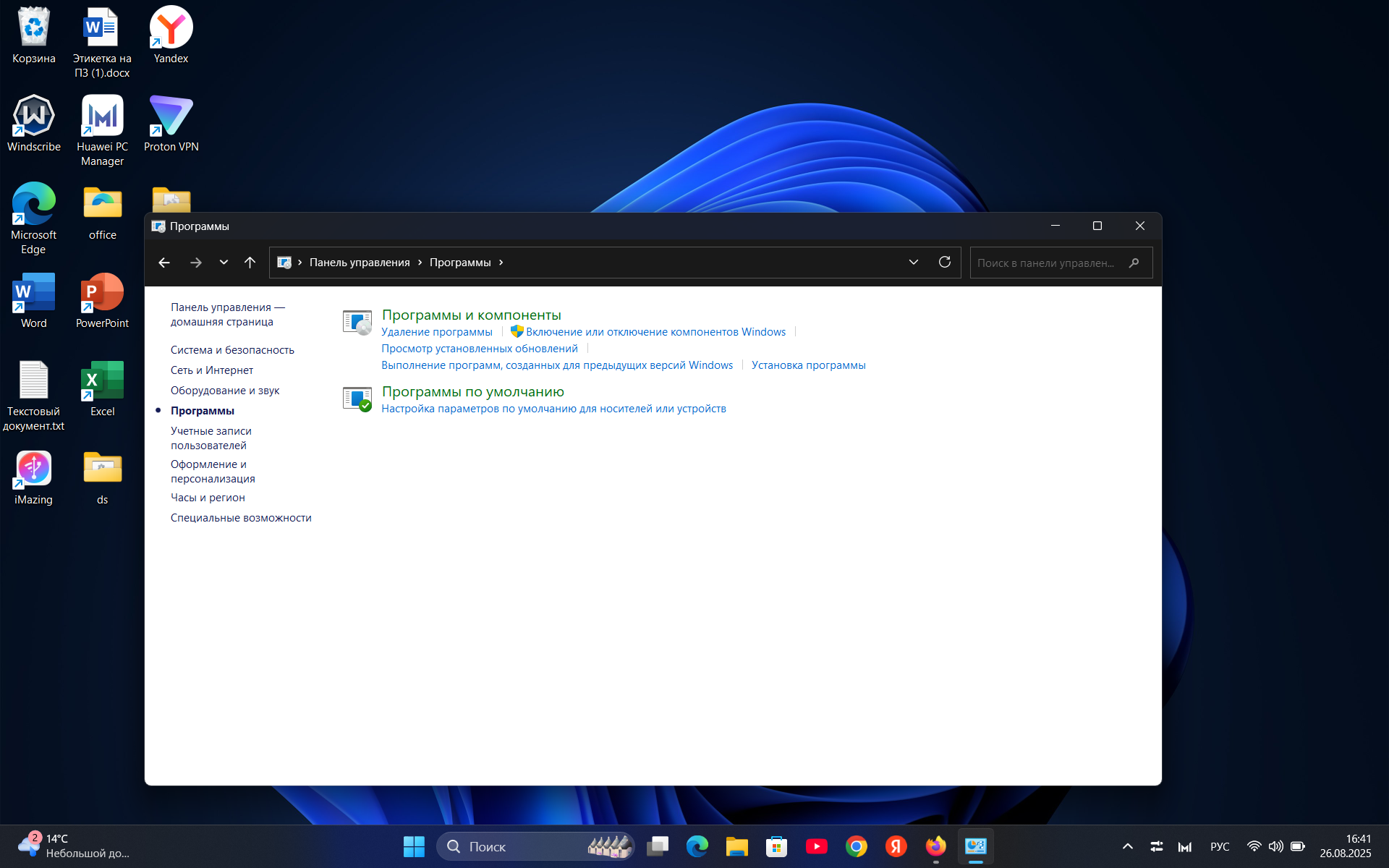1389x868 pixels.
Task: Expand the recent locations dropdown arrow
Action: (x=224, y=263)
